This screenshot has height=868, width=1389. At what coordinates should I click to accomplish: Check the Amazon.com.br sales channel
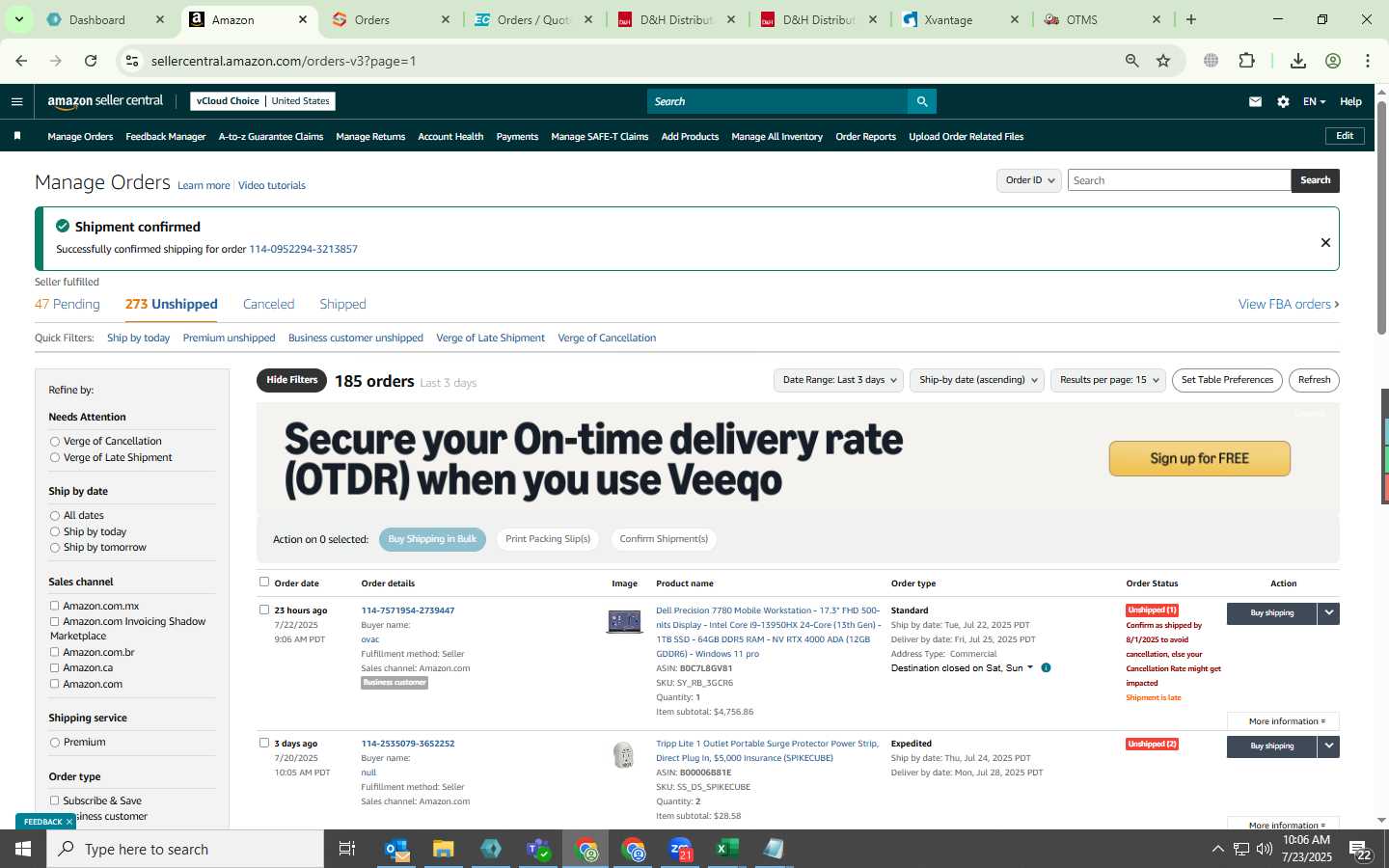point(55,652)
